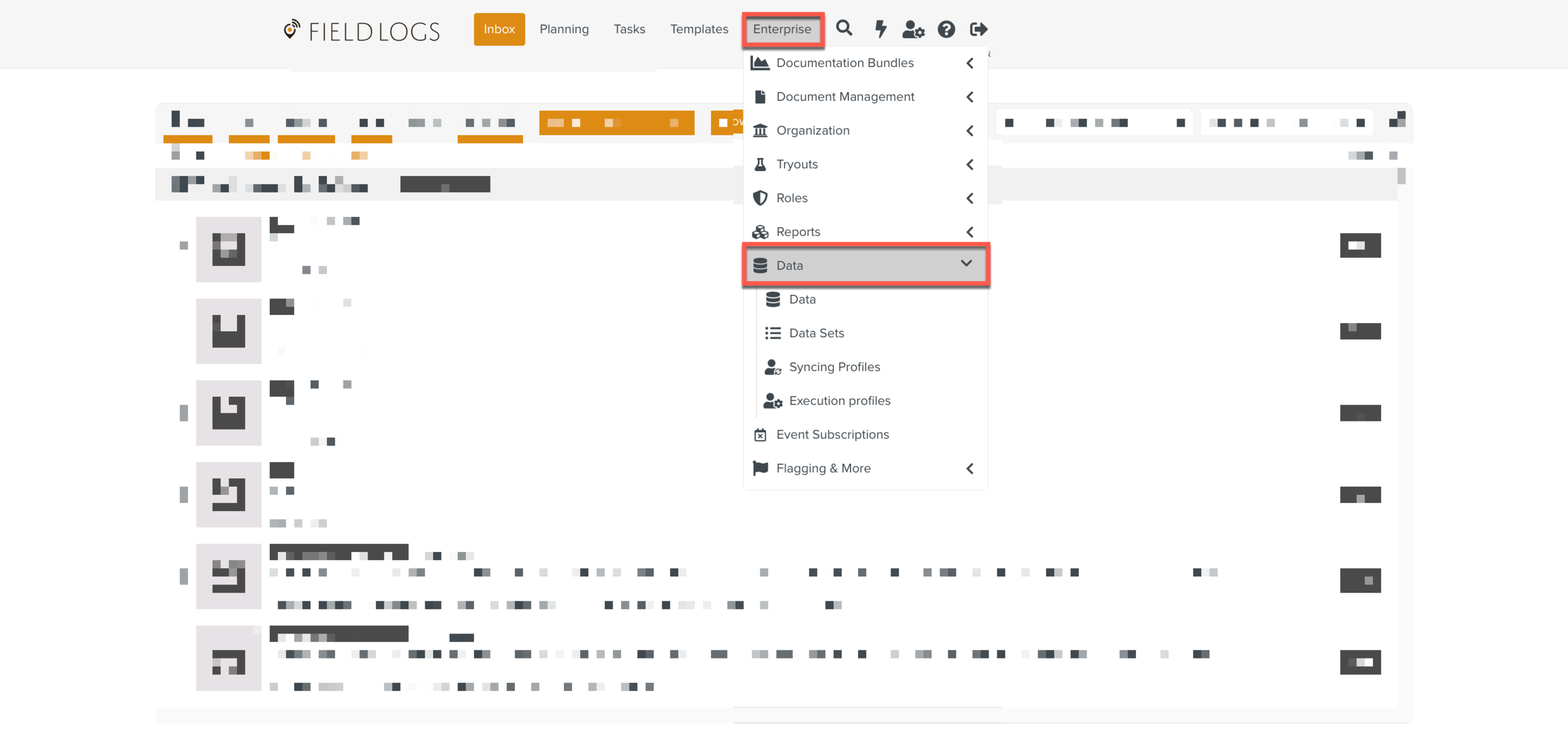Open the Enterprise menu
Viewport: 1568px width, 740px height.
[x=782, y=29]
